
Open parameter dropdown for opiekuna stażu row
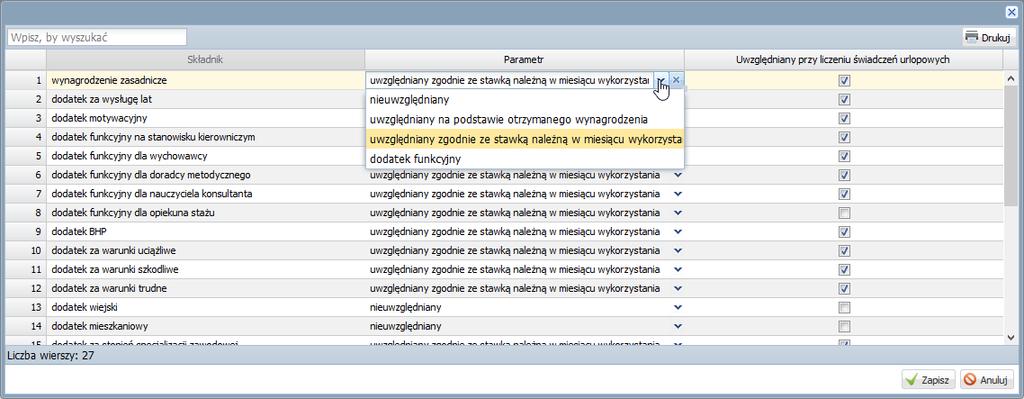coord(677,213)
